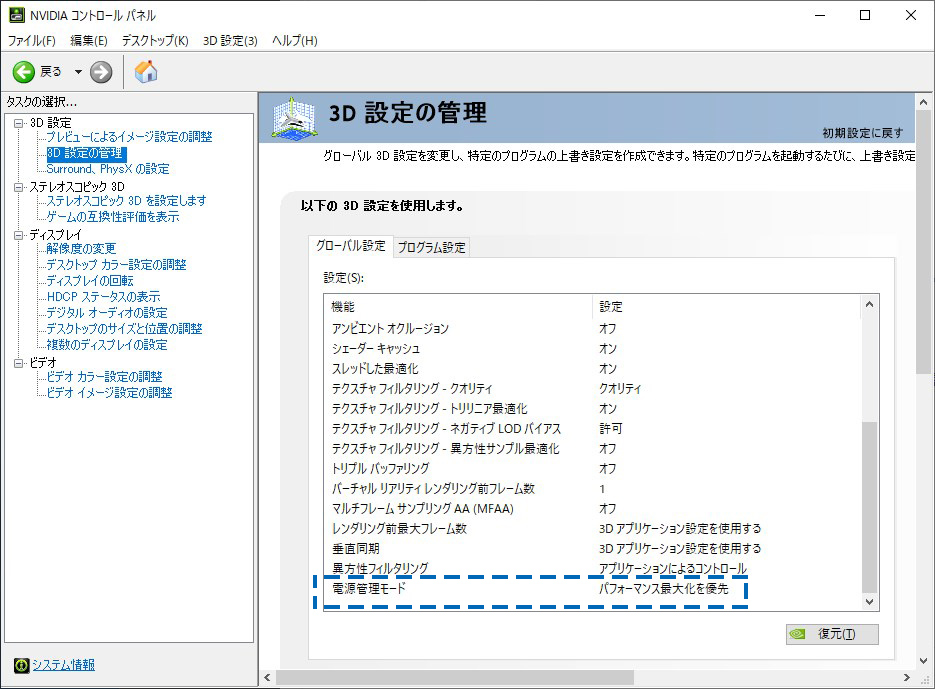Screen dimensions: 935x689
Task: Open the ヘルプ(H) menu
Action: coord(295,41)
